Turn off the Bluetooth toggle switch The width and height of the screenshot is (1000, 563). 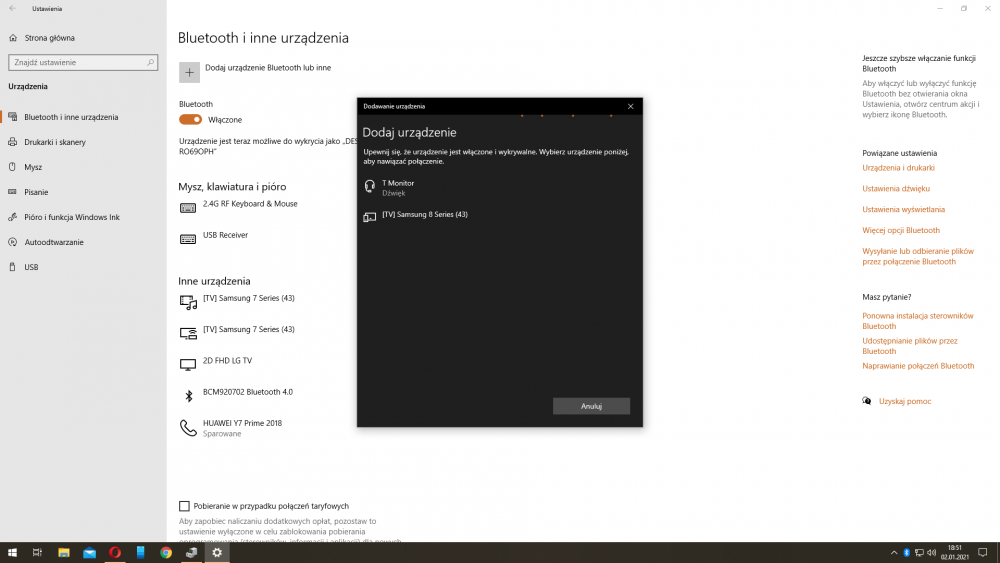pyautogui.click(x=190, y=120)
